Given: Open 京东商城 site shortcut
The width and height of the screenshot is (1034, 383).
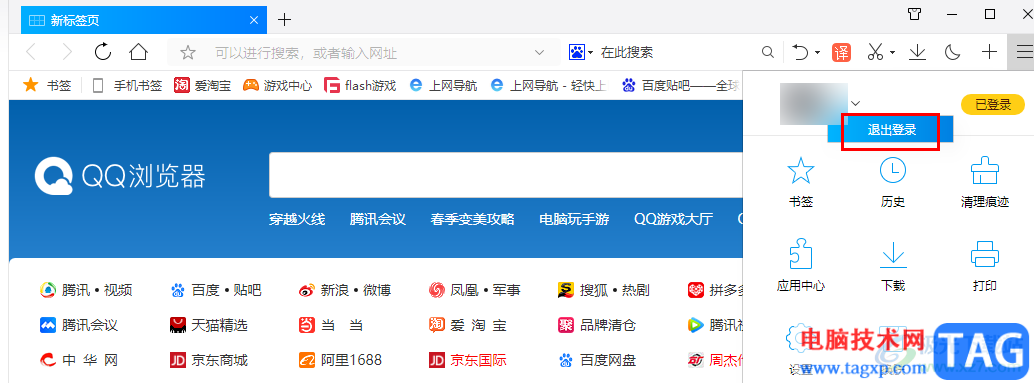Looking at the screenshot, I should [208, 360].
